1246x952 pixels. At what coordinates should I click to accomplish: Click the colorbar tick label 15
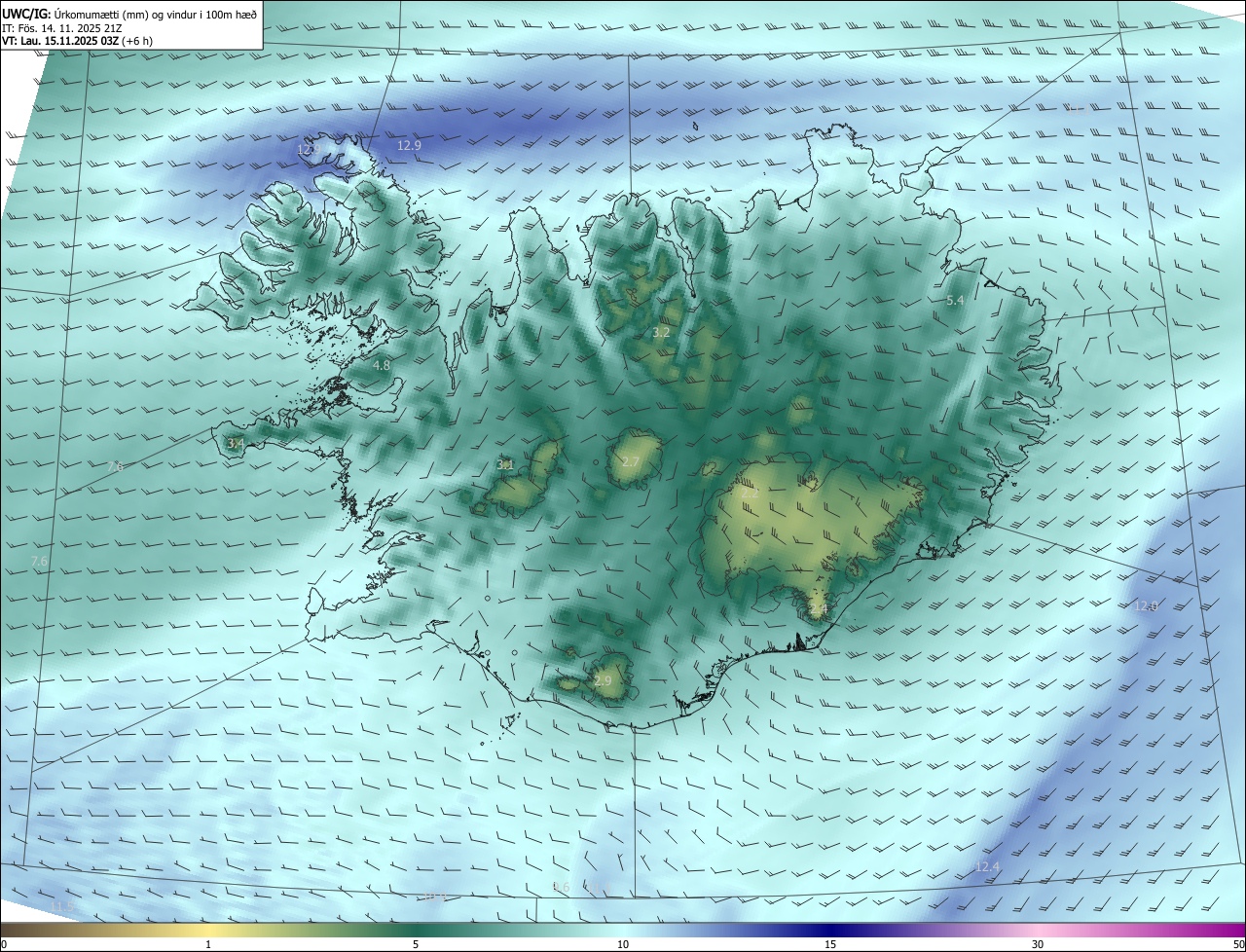(x=830, y=944)
